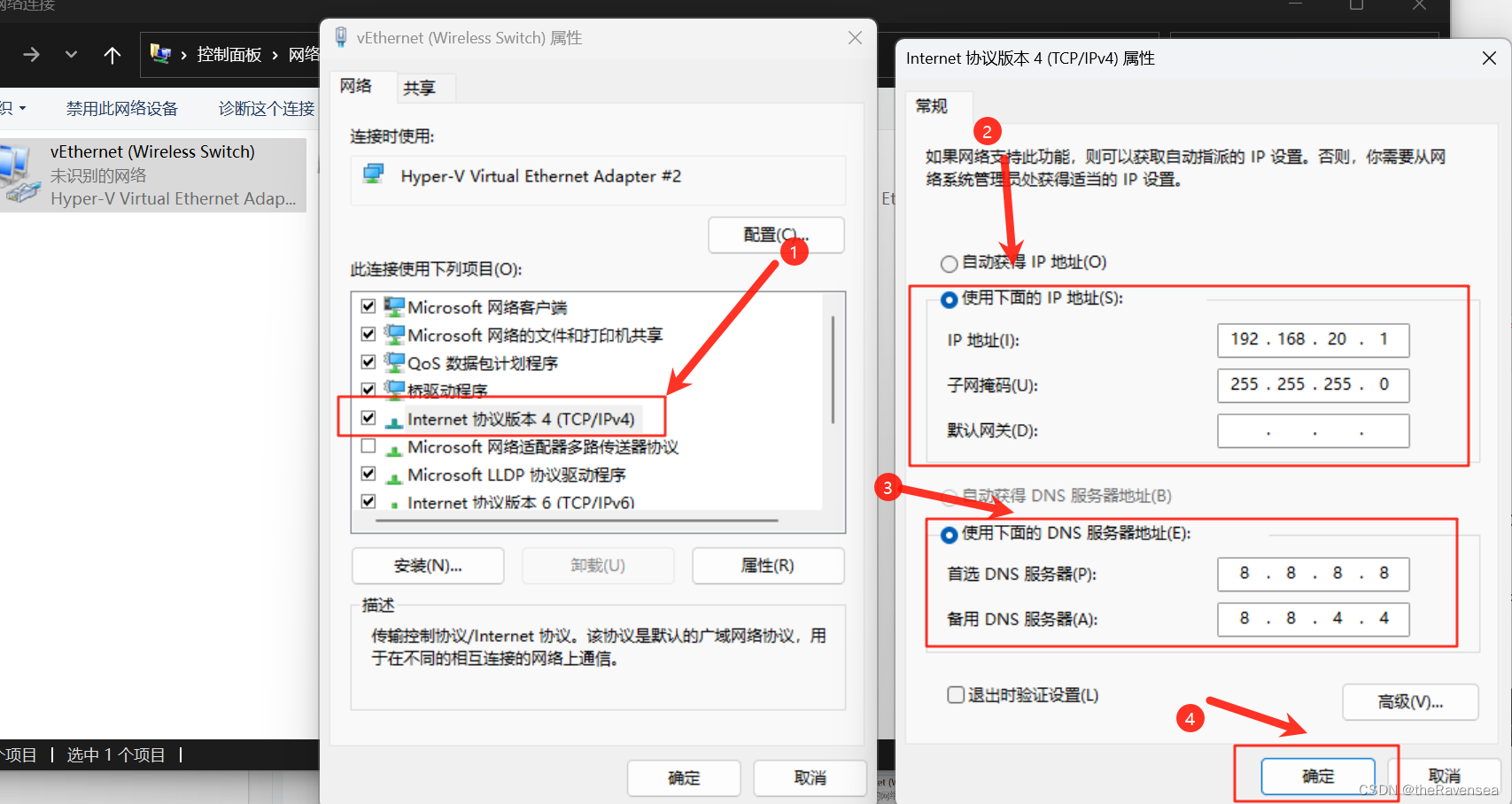This screenshot has width=1512, height=804.
Task: Toggle Internet 协议版本 4 (TCP/IPv4) checkbox
Action: click(368, 418)
